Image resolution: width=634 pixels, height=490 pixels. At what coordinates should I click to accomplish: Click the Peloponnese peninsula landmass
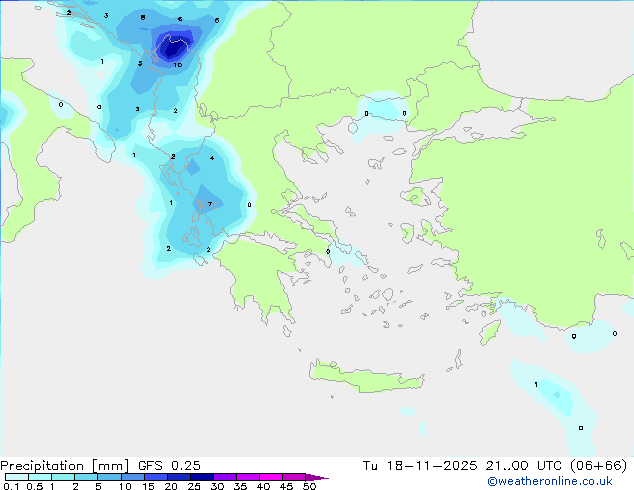[x=259, y=275]
